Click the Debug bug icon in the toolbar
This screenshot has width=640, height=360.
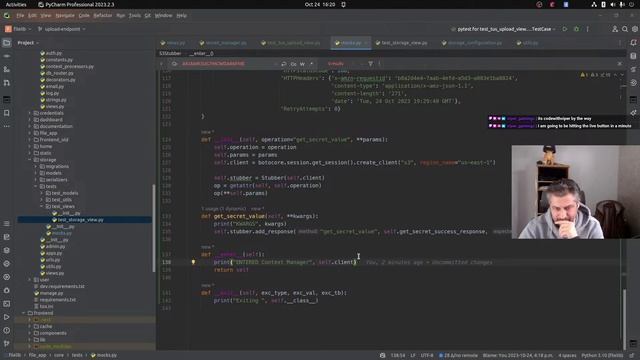pos(576,29)
